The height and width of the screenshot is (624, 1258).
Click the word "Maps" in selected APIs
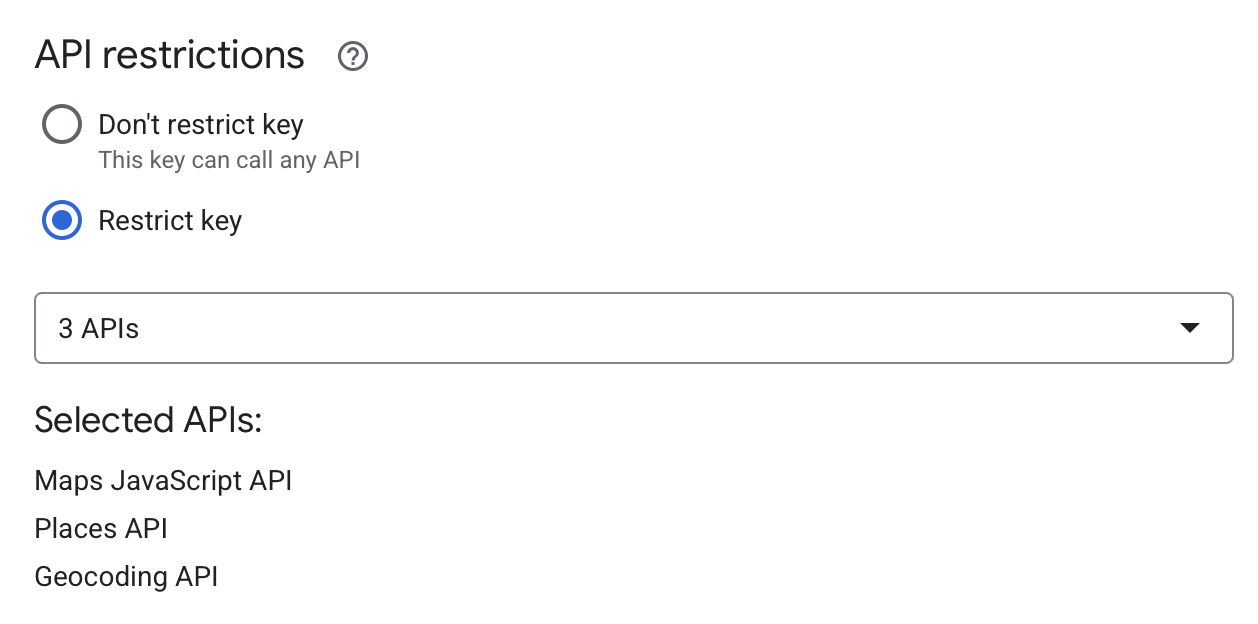coord(69,481)
